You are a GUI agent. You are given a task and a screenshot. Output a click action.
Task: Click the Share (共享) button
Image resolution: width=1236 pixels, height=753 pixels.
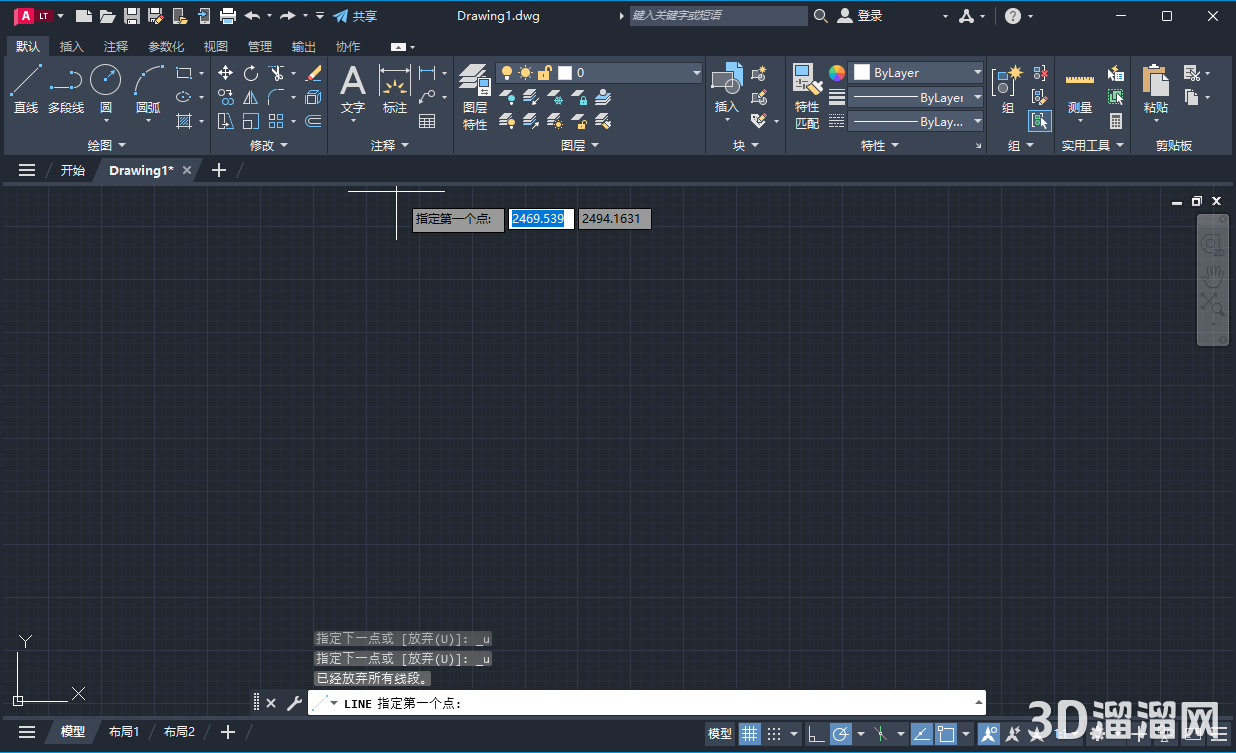[x=355, y=15]
